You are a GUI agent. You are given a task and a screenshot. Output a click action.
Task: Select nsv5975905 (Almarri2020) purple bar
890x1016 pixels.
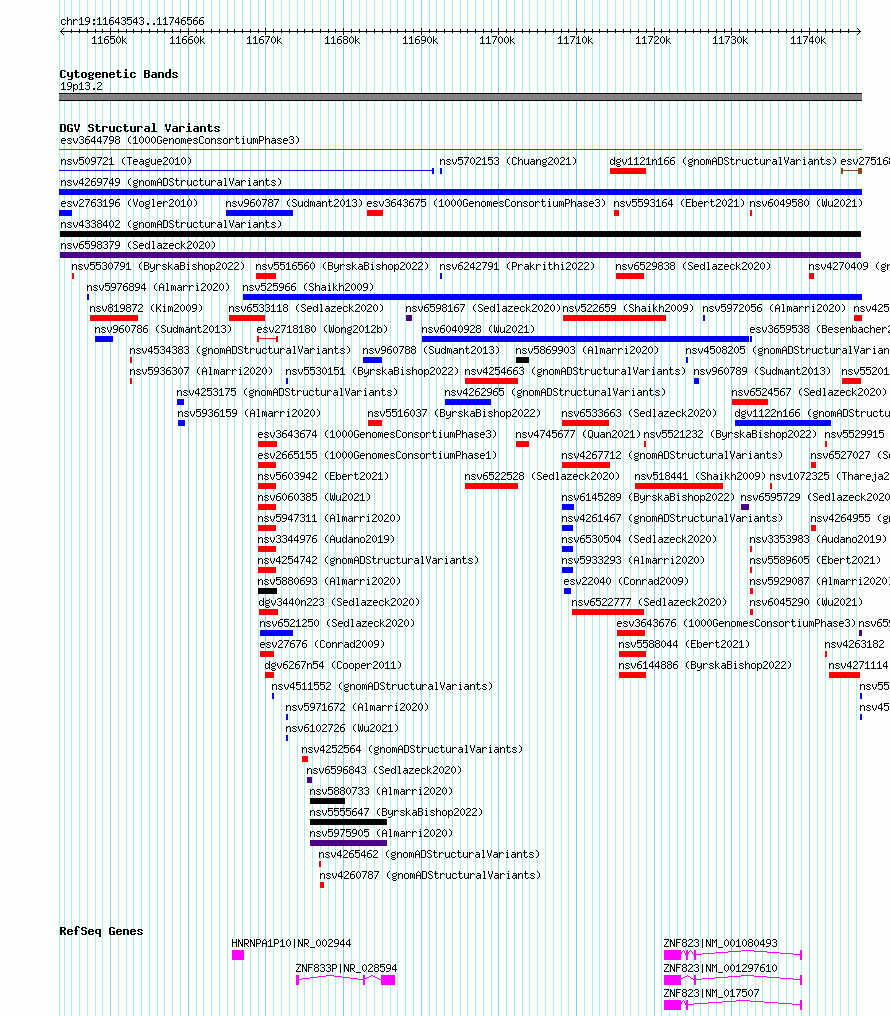pyautogui.click(x=348, y=843)
